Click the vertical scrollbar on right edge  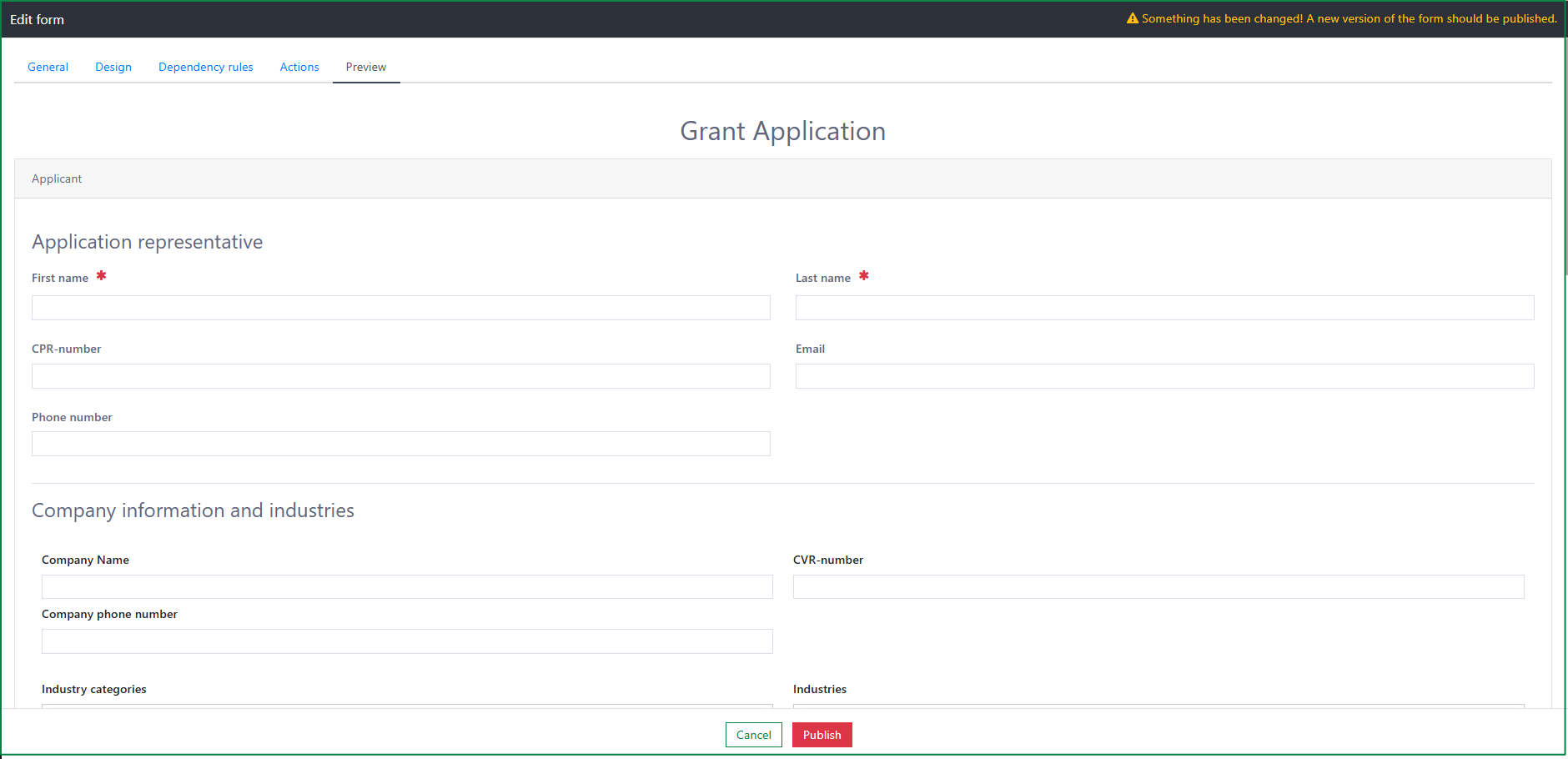point(1565,157)
